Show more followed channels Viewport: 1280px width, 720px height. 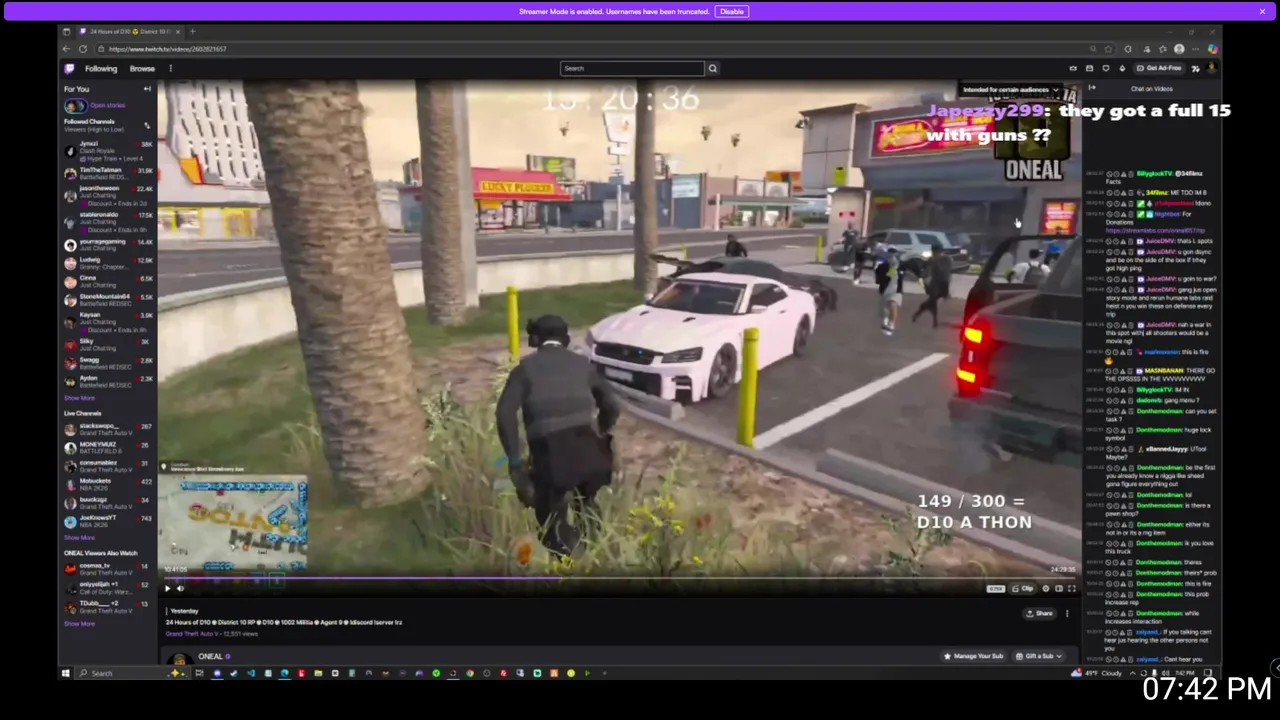79,398
